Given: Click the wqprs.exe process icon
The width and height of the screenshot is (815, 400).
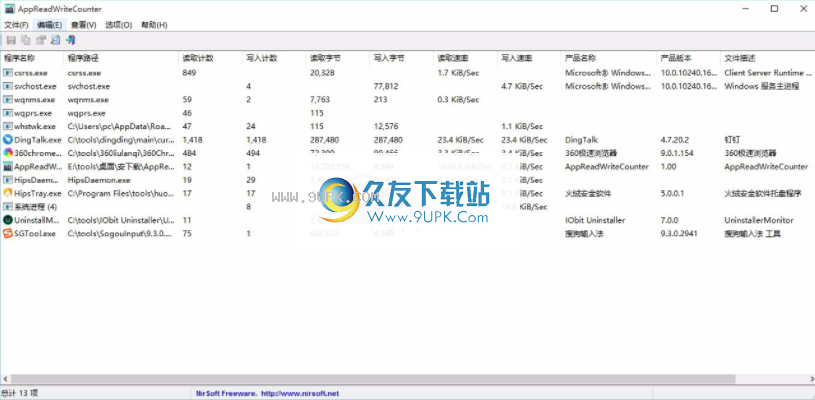Looking at the screenshot, I should pyautogui.click(x=7, y=113).
